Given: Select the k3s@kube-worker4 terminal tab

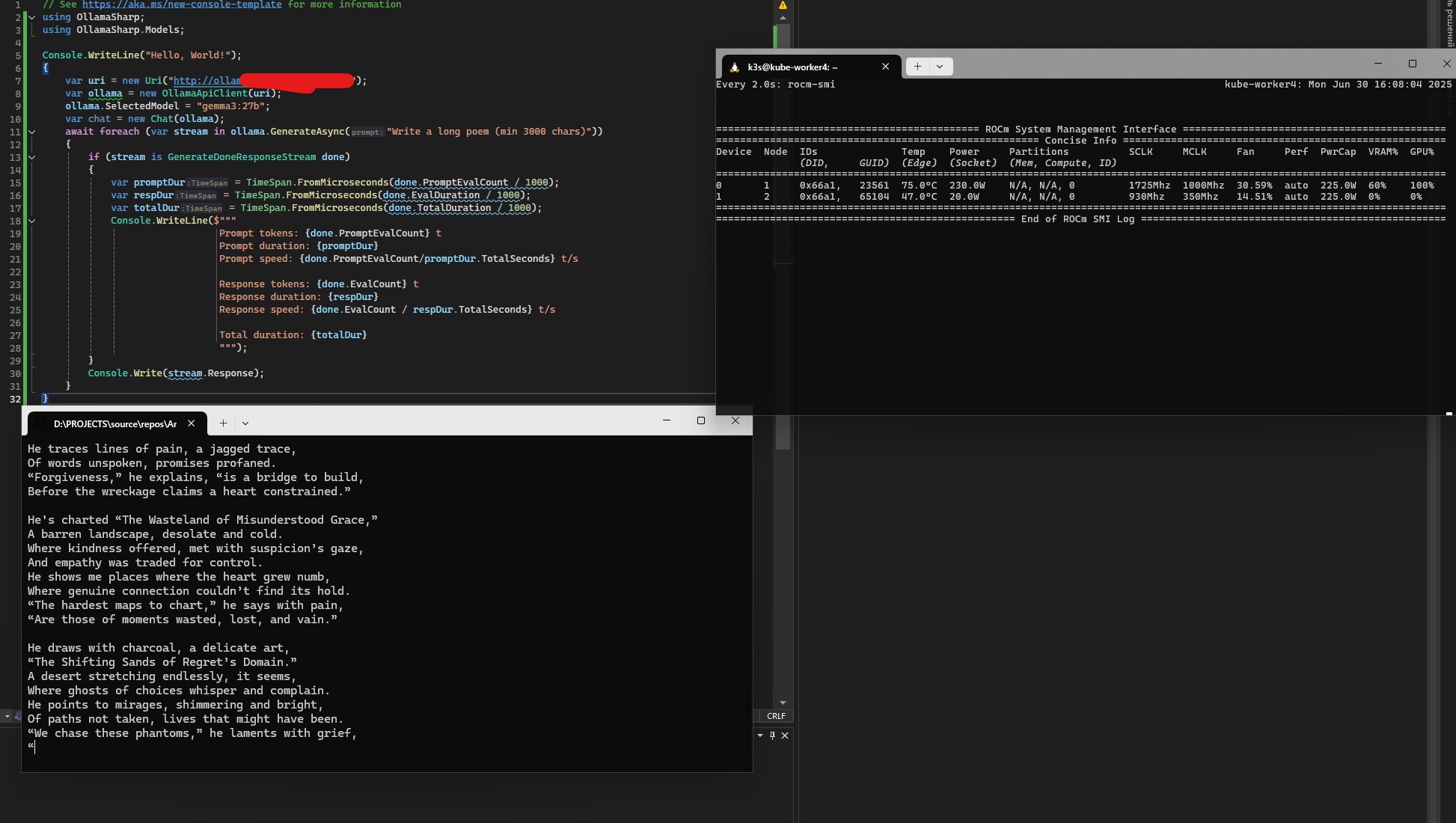Looking at the screenshot, I should [793, 67].
